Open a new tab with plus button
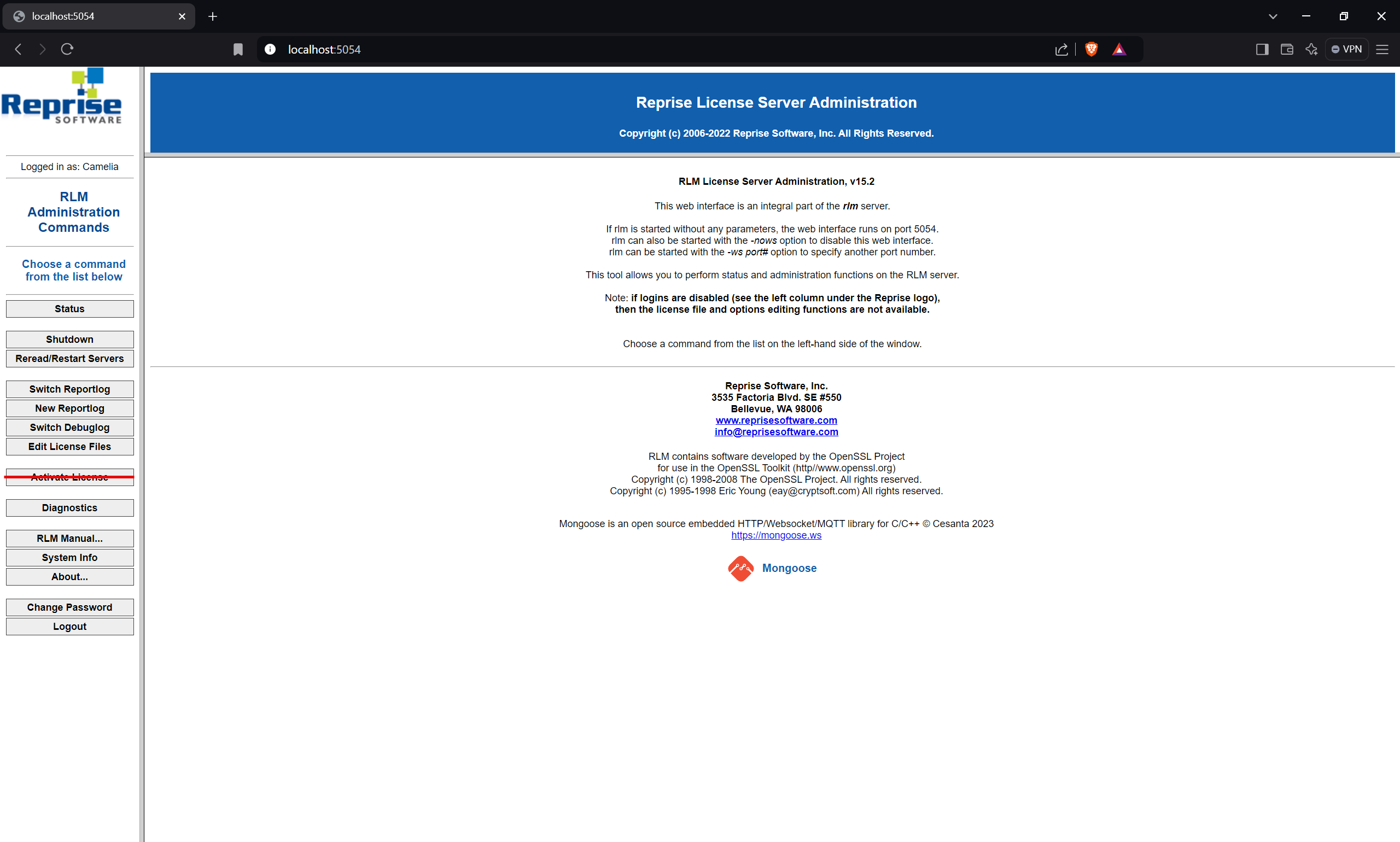 [x=213, y=16]
